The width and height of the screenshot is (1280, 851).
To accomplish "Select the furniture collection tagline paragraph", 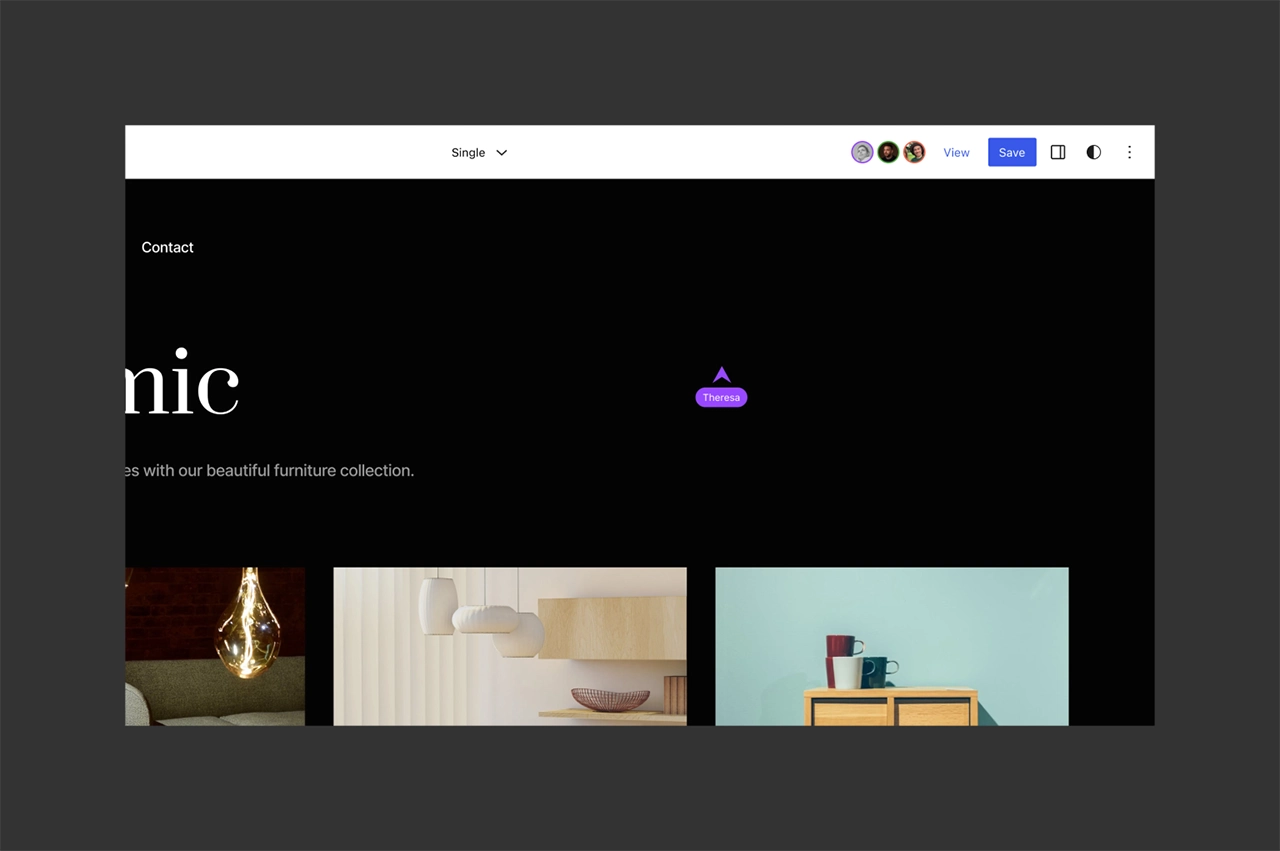I will pos(270,470).
